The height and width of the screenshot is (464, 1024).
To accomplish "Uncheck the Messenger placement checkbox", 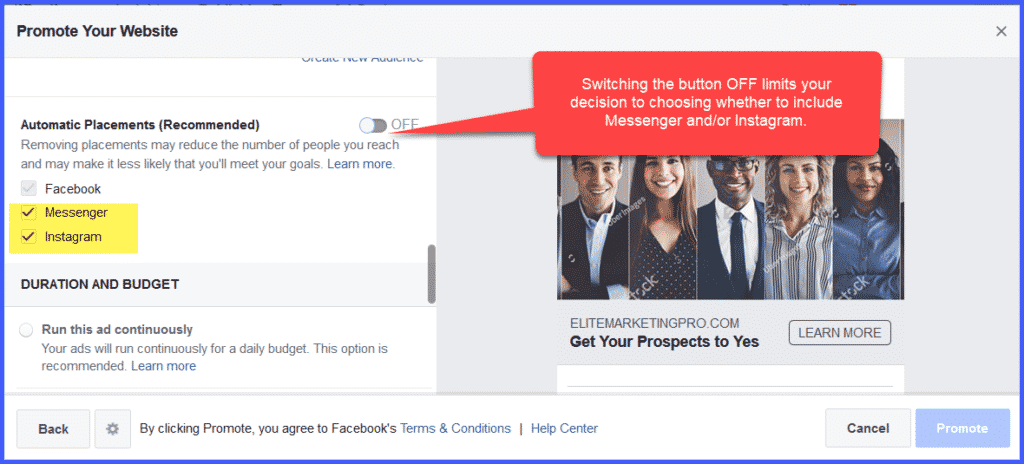I will tap(28, 213).
